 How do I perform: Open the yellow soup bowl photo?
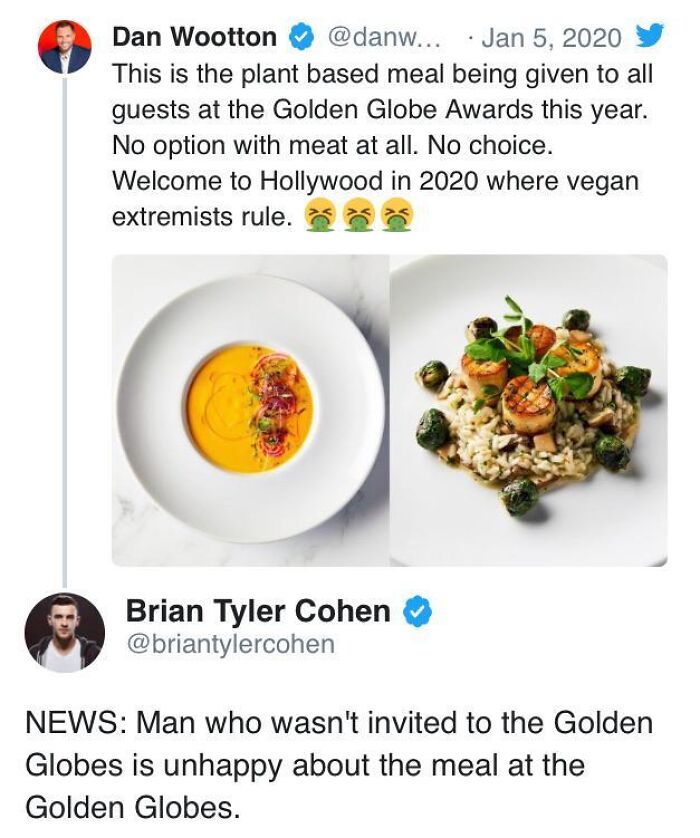[x=250, y=410]
